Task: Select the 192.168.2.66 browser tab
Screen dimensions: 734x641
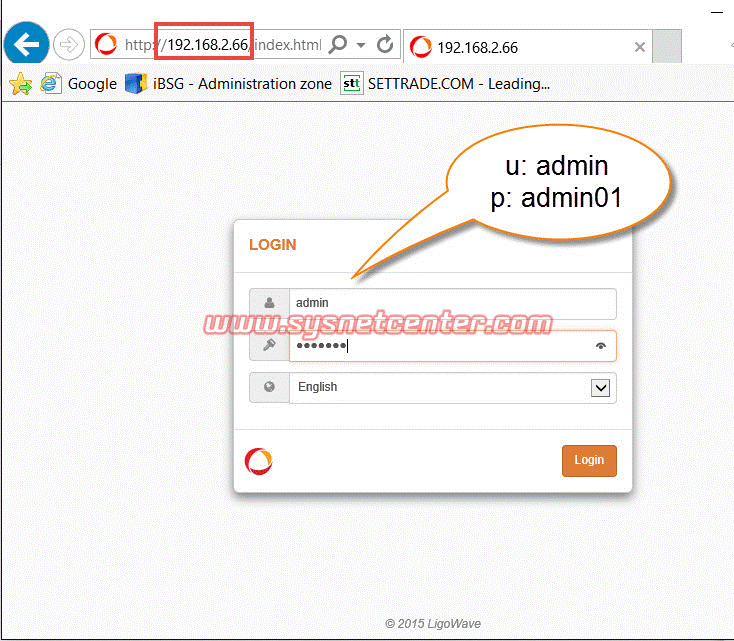Action: pyautogui.click(x=520, y=47)
